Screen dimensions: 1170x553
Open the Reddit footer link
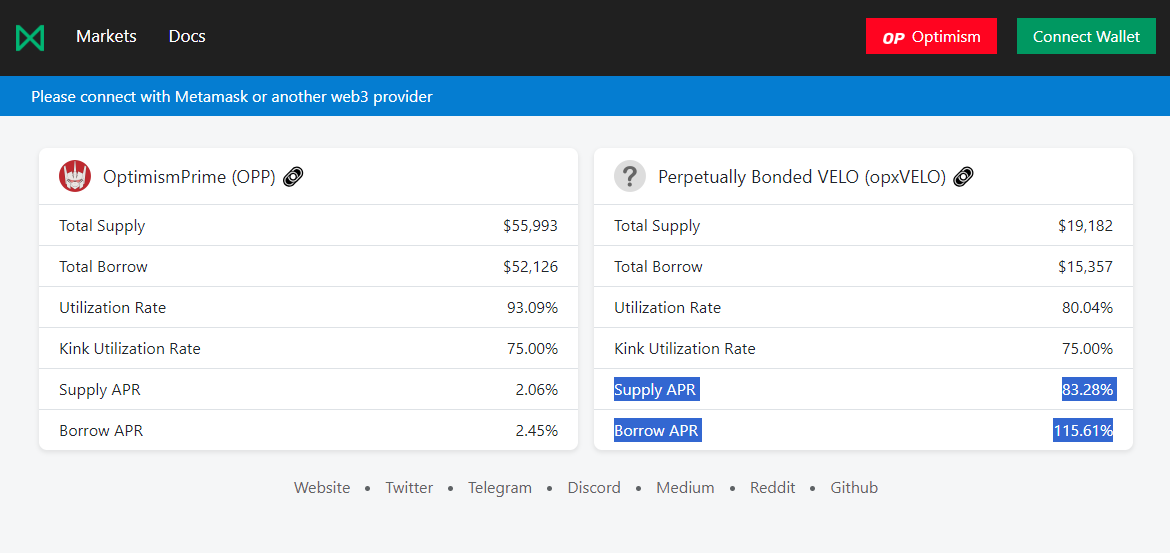[x=772, y=488]
